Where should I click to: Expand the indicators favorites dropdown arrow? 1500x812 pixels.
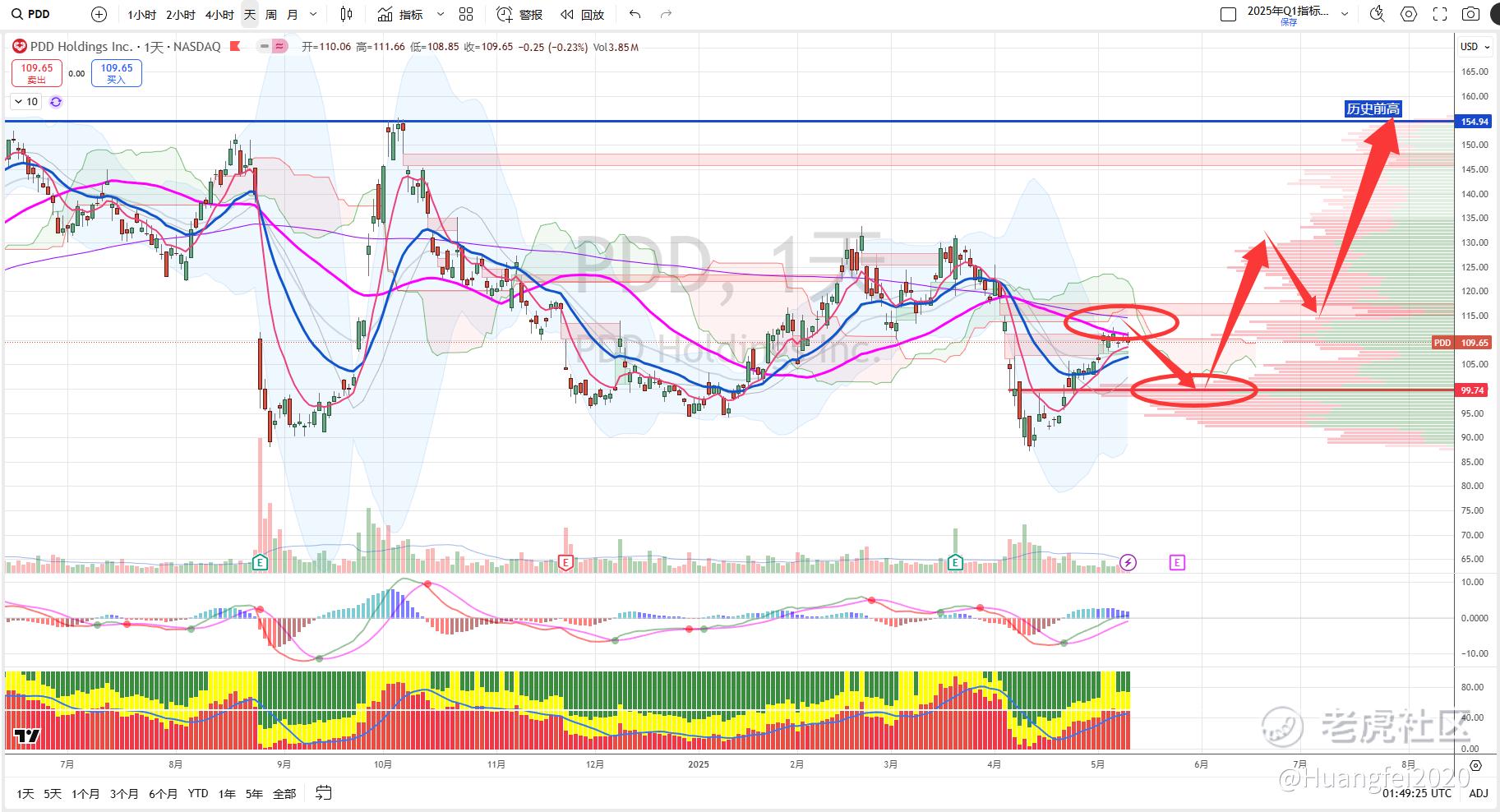(x=440, y=15)
